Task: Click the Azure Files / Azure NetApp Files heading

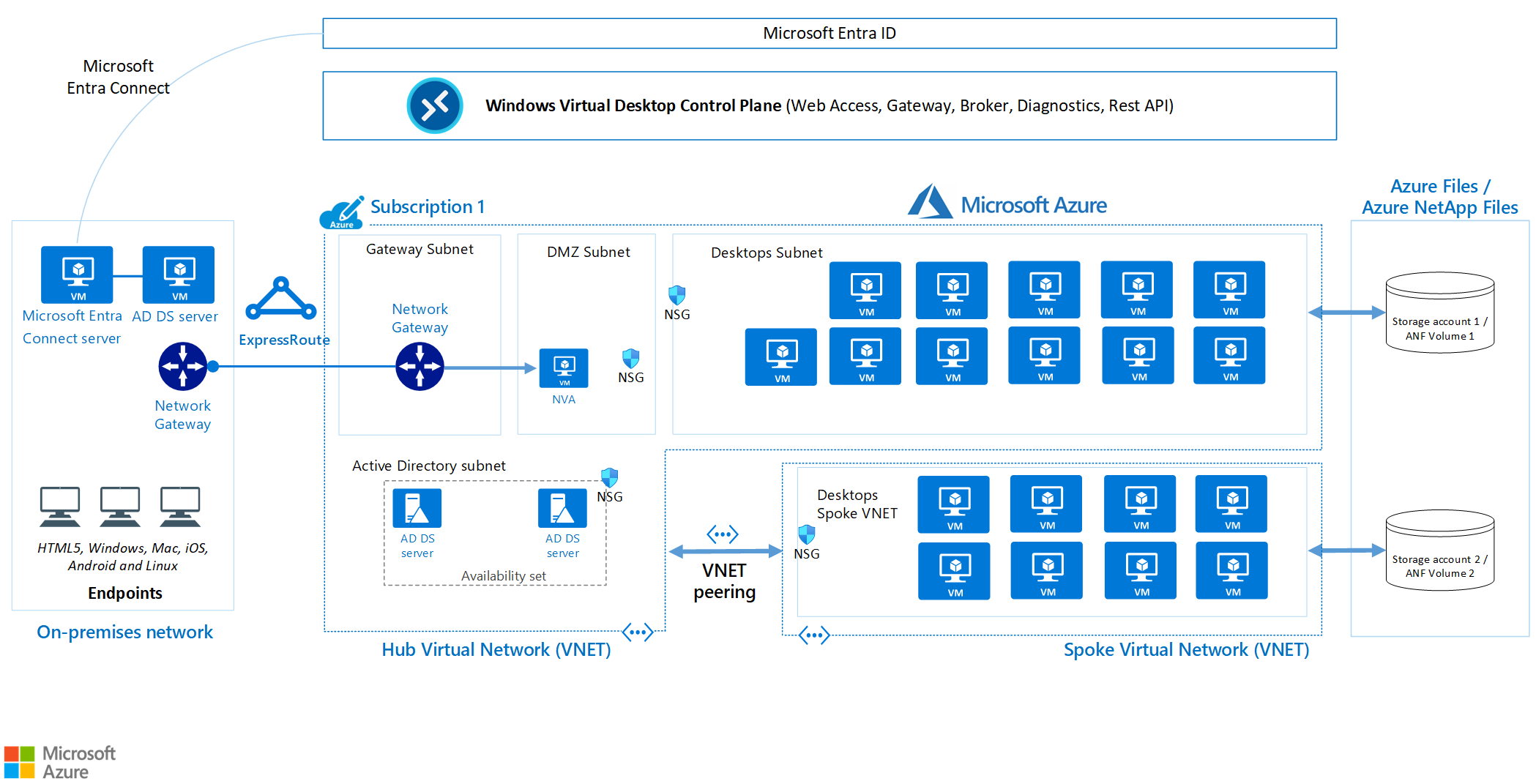Action: tap(1440, 197)
